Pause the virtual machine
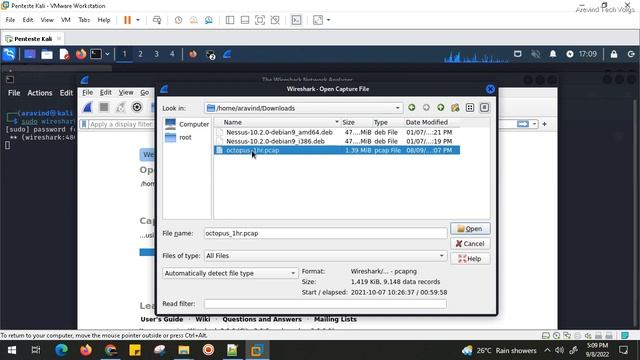Screen dimensions: 640x360 (x=127, y=20)
